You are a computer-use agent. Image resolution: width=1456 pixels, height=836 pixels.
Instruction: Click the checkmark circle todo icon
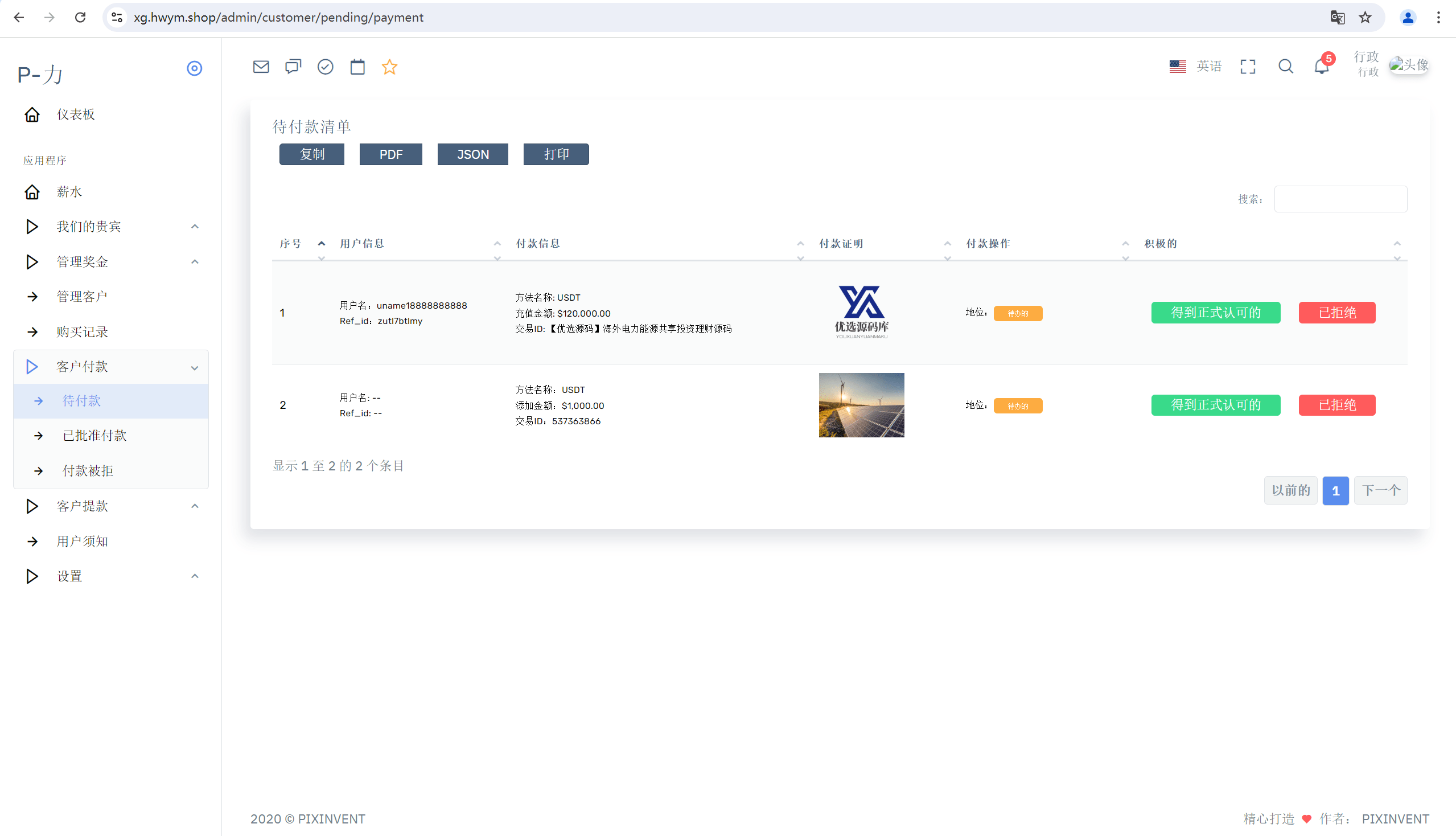click(x=326, y=67)
